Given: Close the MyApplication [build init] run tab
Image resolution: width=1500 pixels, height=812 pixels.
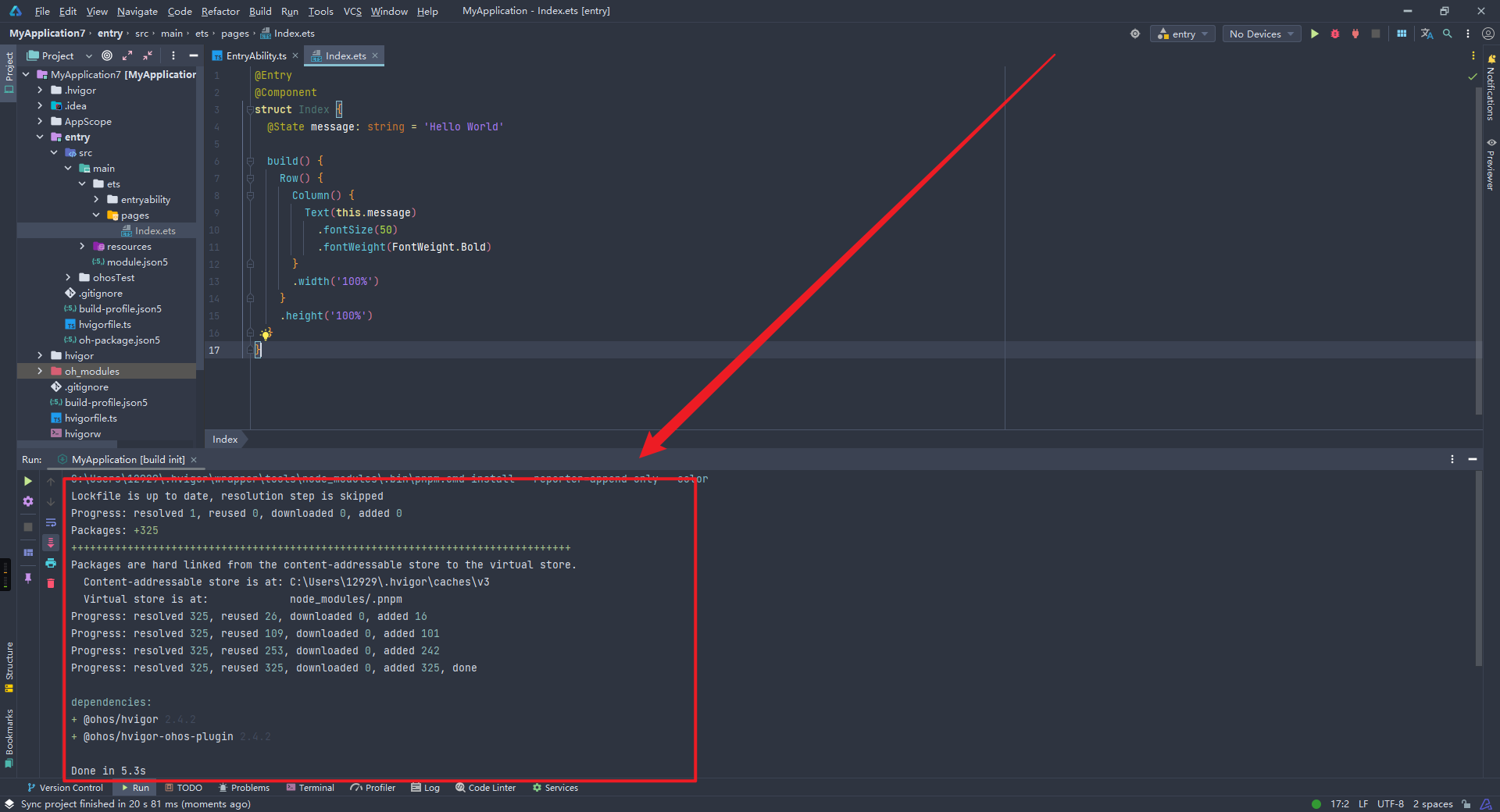Looking at the screenshot, I should [x=194, y=460].
